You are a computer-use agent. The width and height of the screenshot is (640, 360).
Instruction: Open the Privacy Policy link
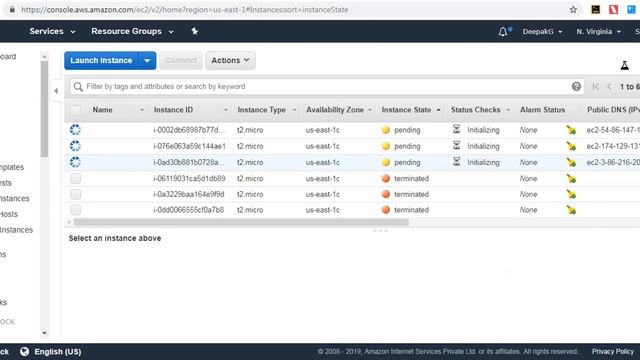click(x=613, y=351)
